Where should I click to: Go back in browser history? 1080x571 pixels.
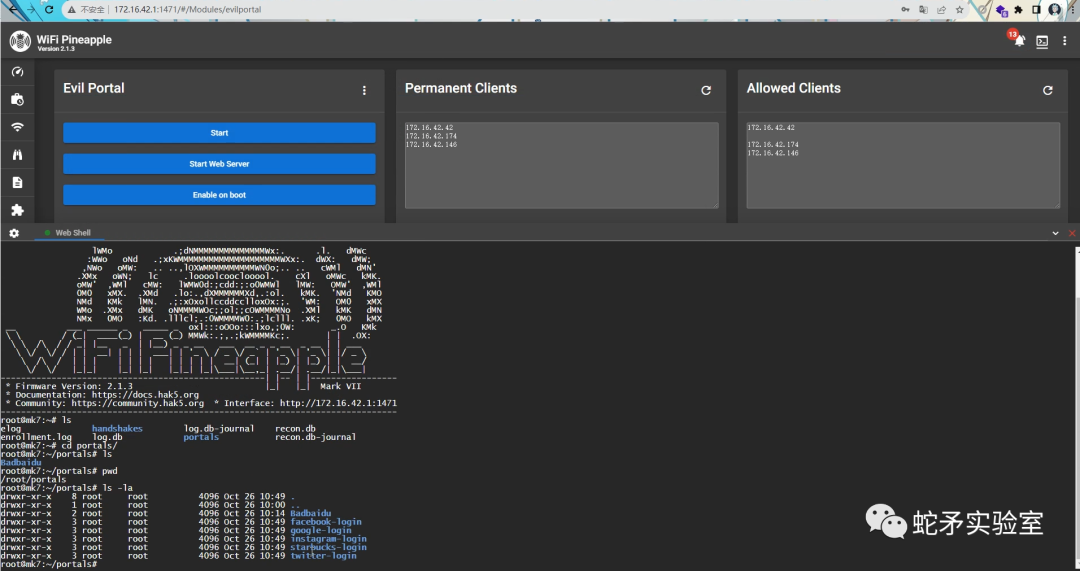[12, 10]
